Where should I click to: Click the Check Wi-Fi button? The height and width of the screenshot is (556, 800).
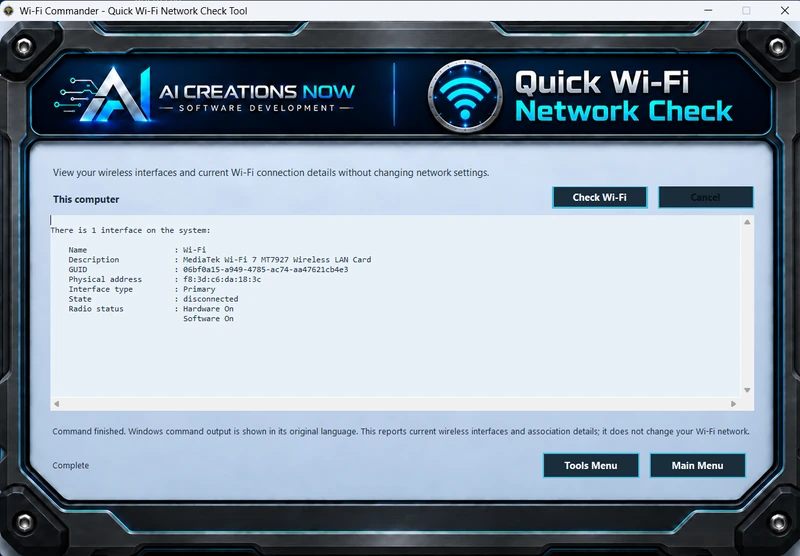599,197
